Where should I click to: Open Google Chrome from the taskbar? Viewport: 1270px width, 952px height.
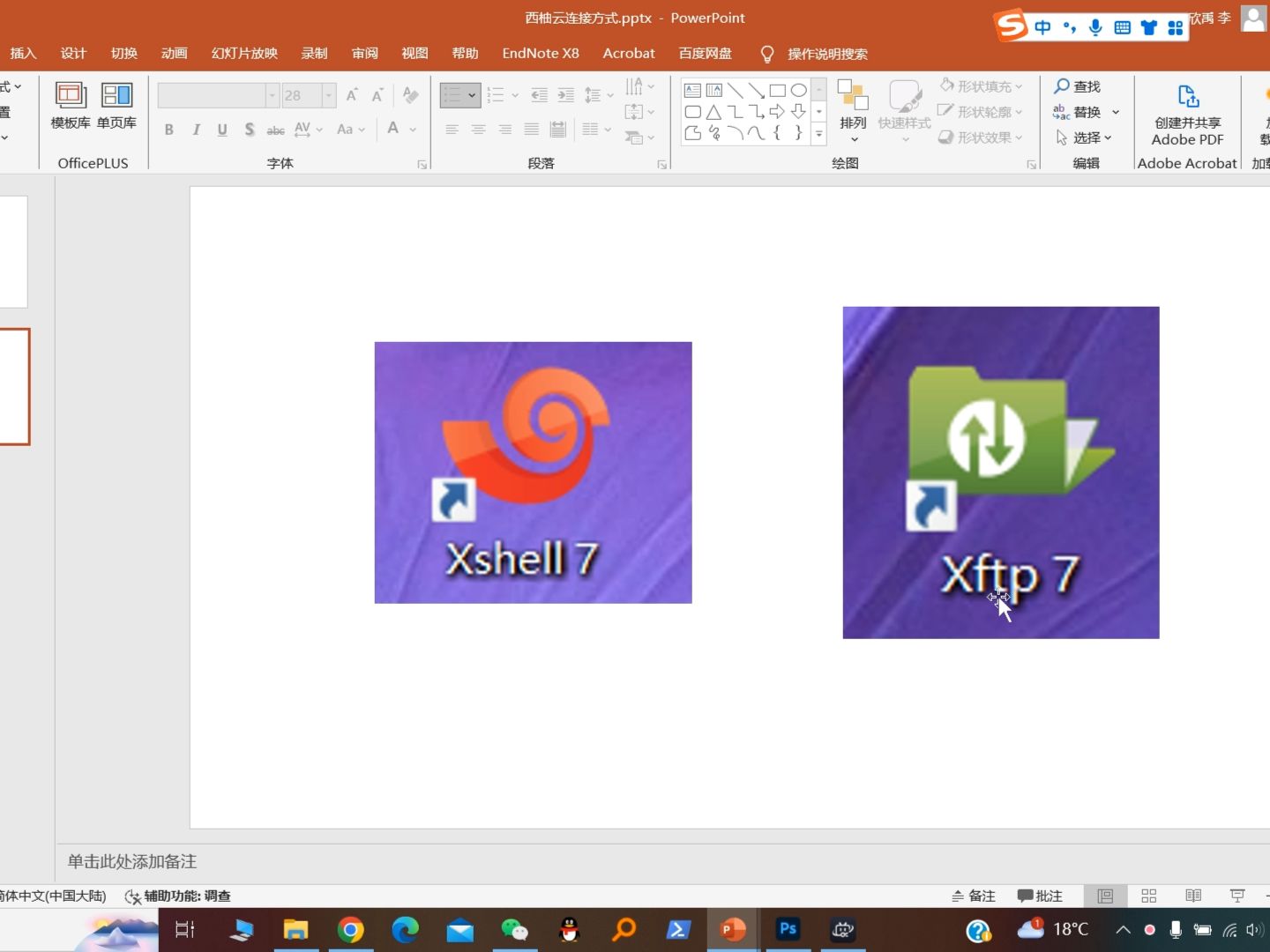350,930
